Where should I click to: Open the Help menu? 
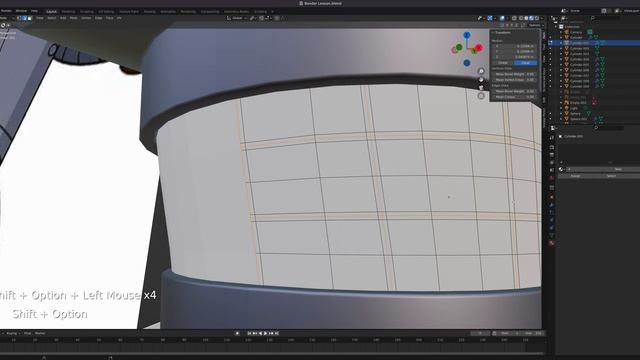click(x=34, y=11)
